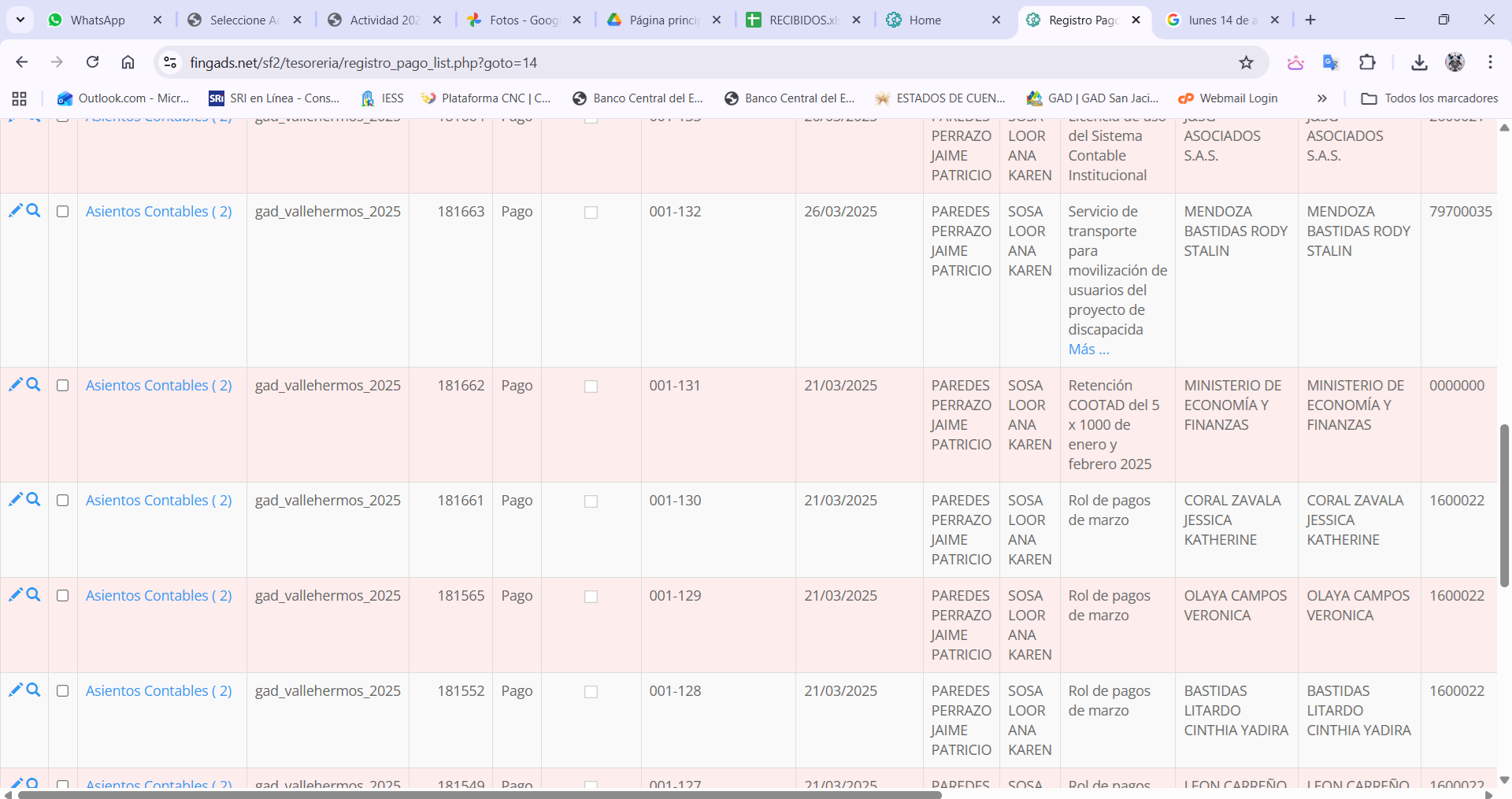Select the row checkbox for record 181663
The width and height of the screenshot is (1512, 799).
click(x=63, y=212)
